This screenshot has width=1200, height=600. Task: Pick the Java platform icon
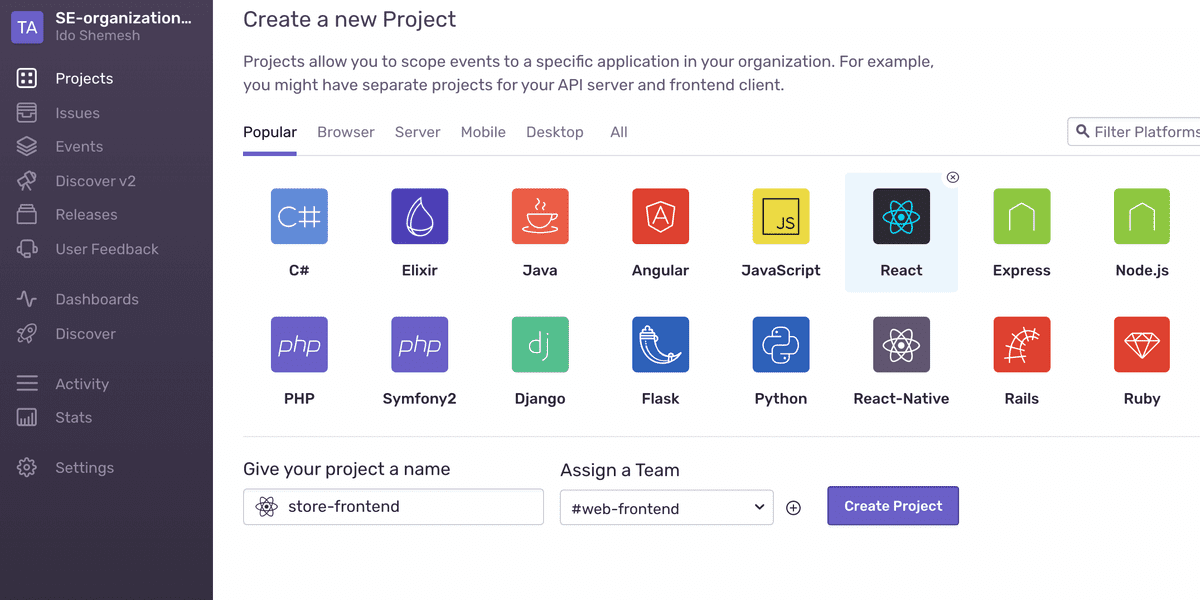540,216
